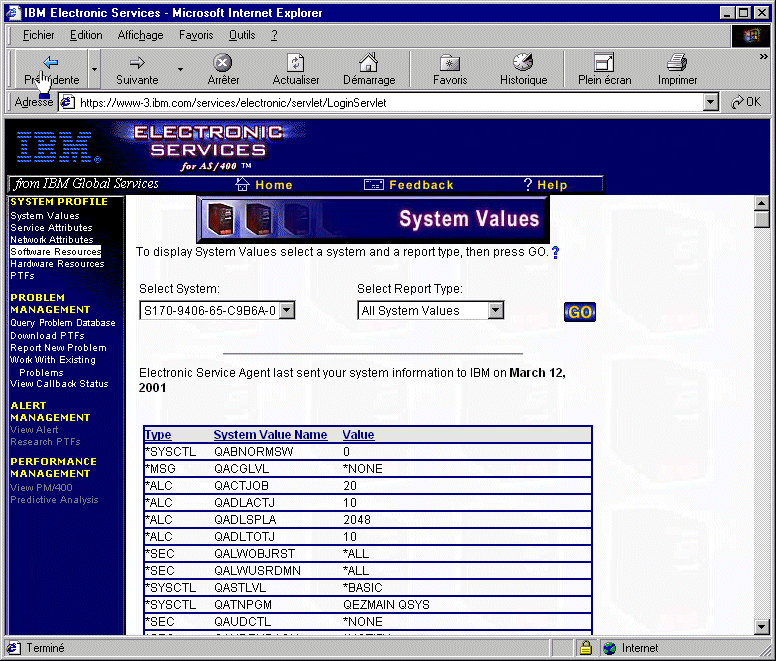Image resolution: width=776 pixels, height=661 pixels.
Task: Open View Callback Status link
Action: (59, 383)
